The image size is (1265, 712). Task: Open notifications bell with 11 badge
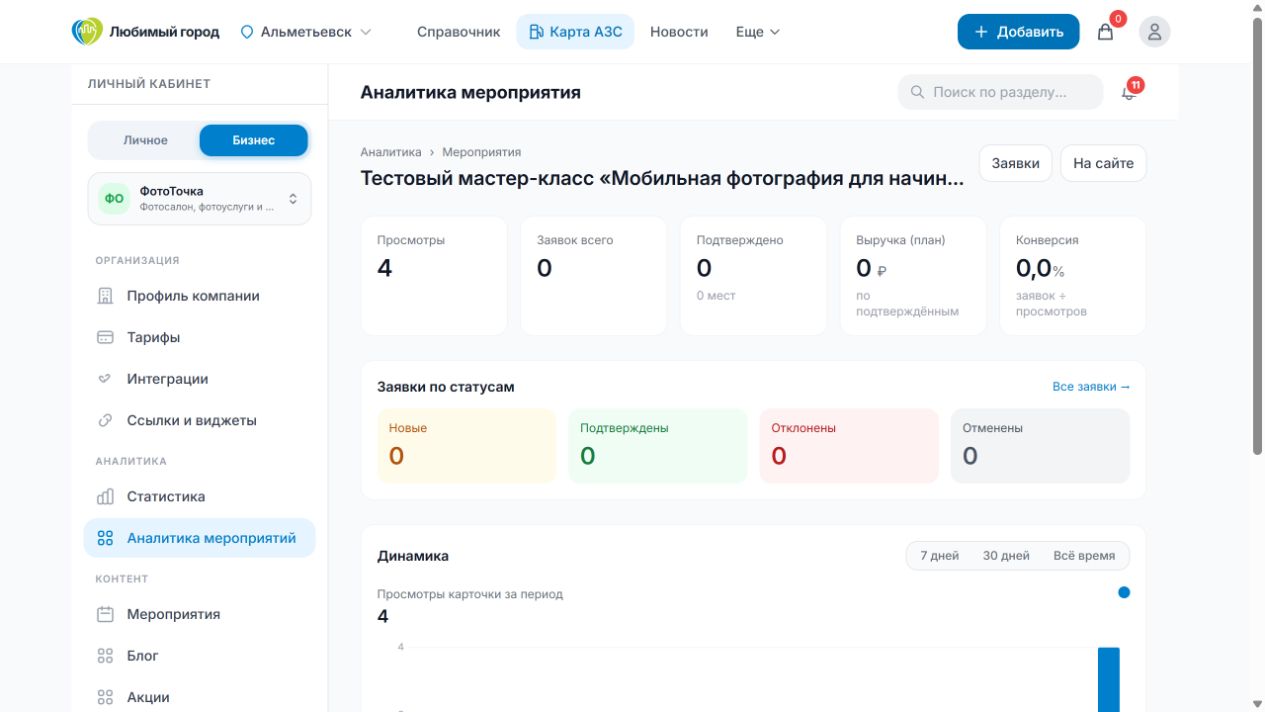(1129, 92)
